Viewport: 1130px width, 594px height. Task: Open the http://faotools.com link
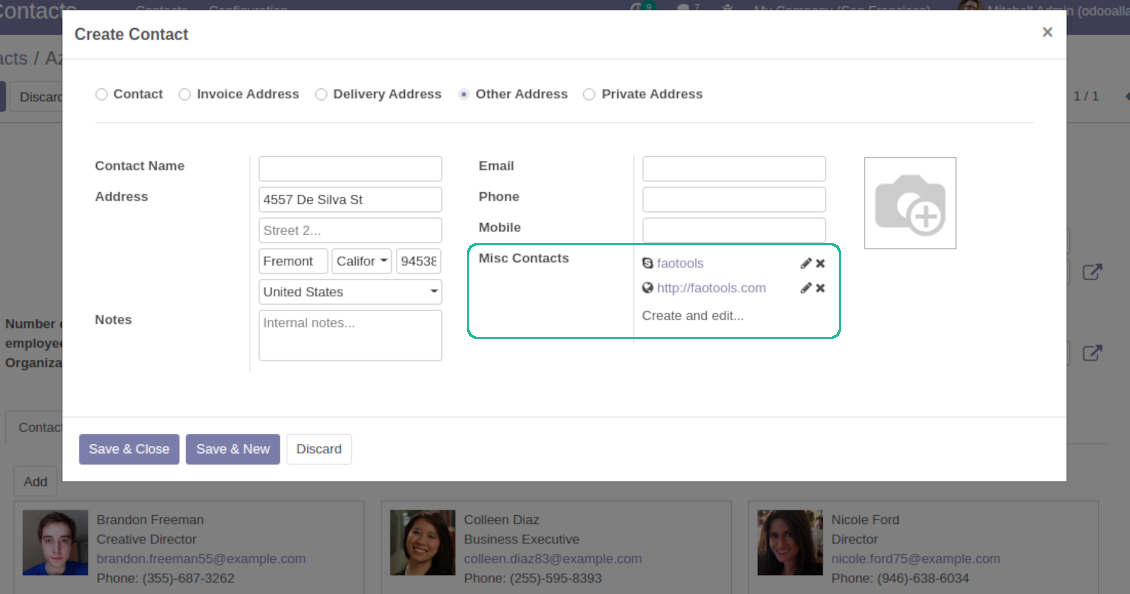(711, 288)
